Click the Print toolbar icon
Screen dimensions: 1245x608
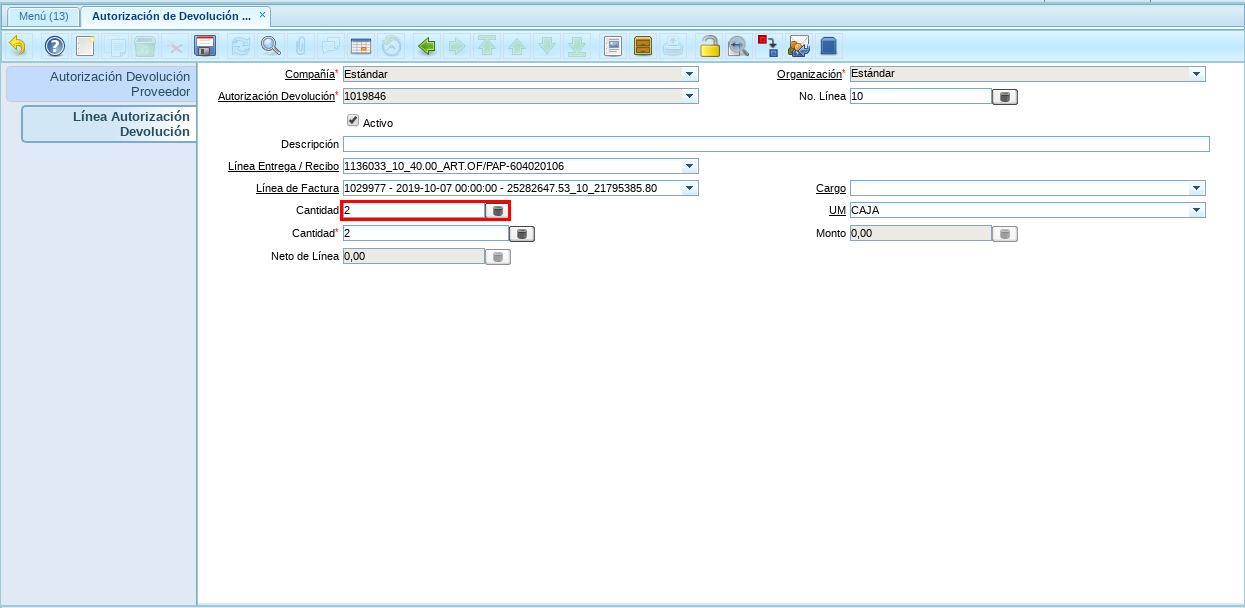pos(674,46)
